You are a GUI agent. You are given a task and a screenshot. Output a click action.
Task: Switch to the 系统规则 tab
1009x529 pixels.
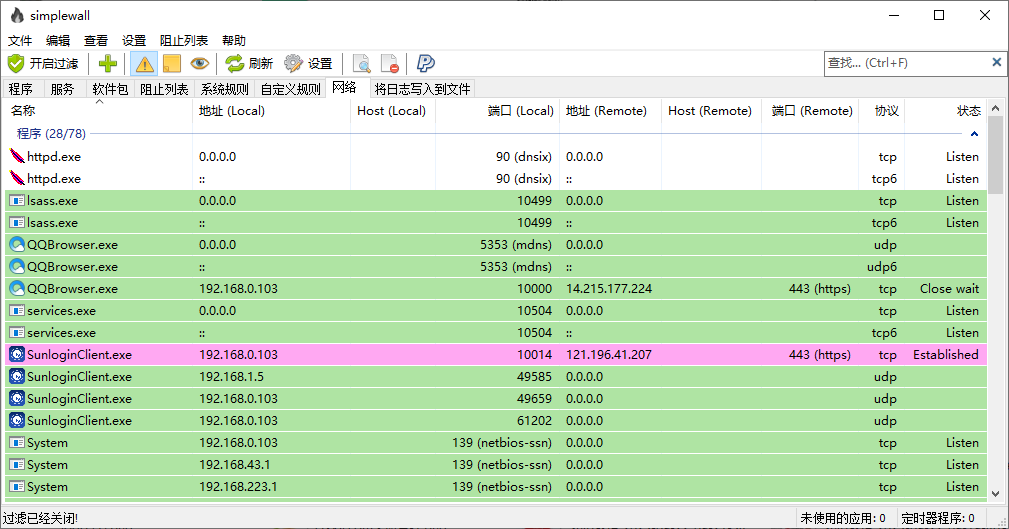[x=224, y=89]
